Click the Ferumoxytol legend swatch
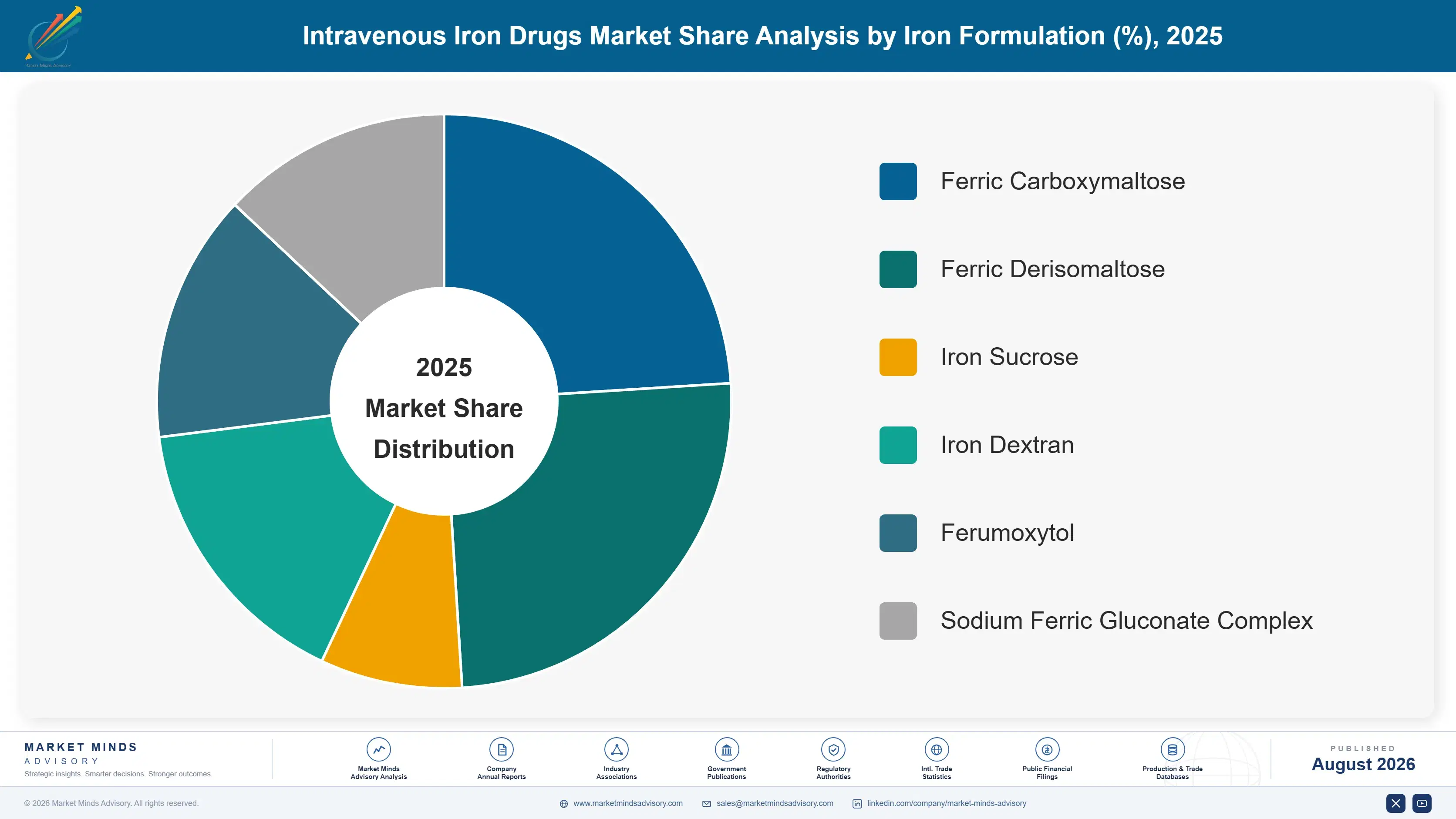This screenshot has width=1456, height=819. click(897, 533)
